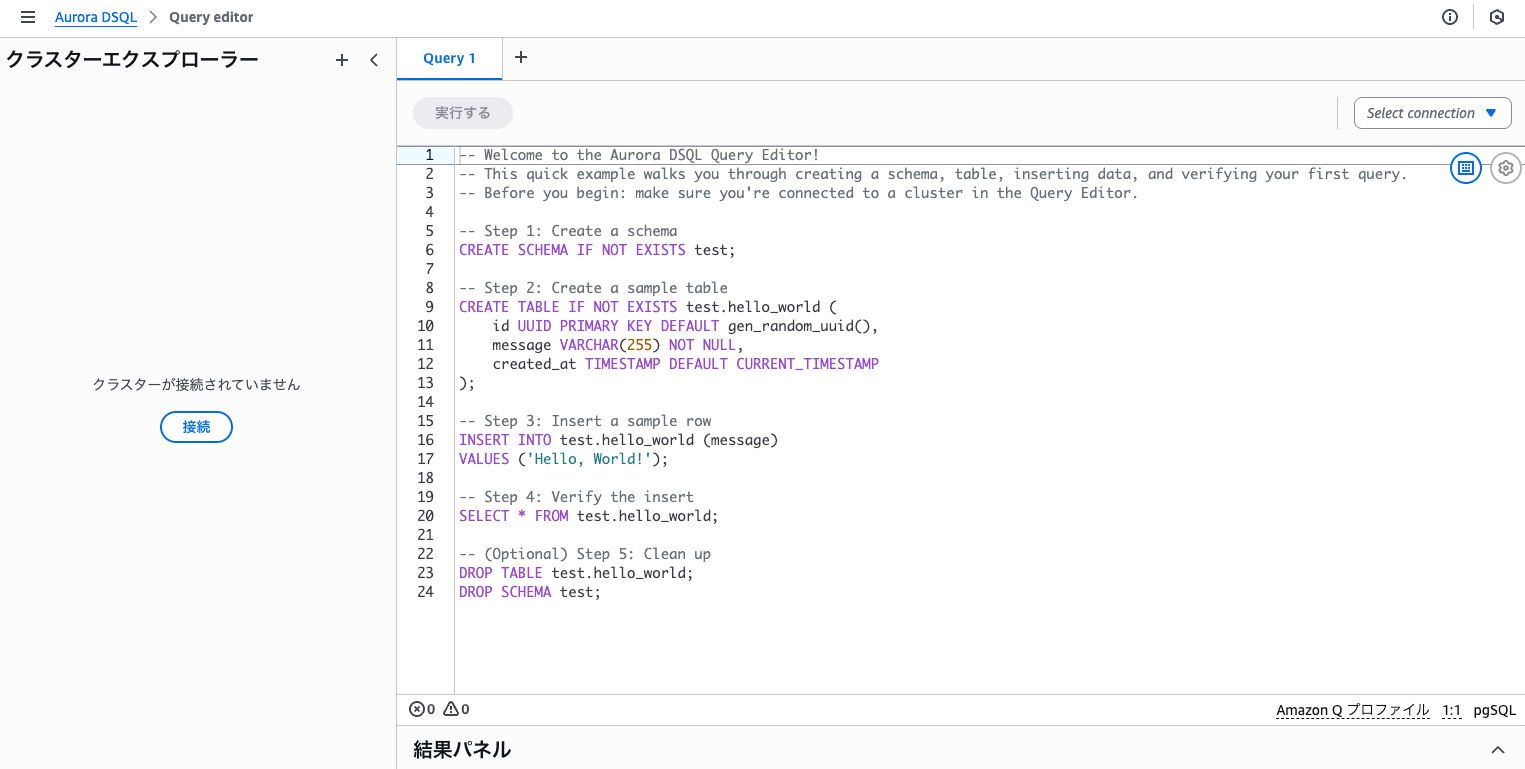Screen dimensions: 1525x769
Task: Click the 接続 connect button
Action: point(196,427)
